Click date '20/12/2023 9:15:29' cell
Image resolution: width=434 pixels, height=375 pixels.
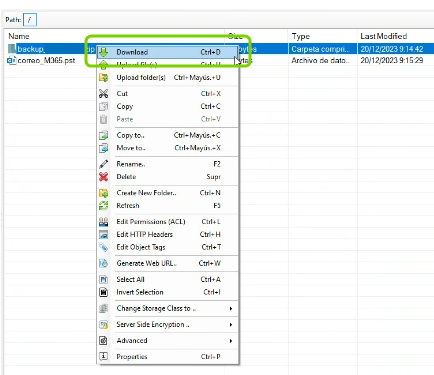click(x=392, y=60)
